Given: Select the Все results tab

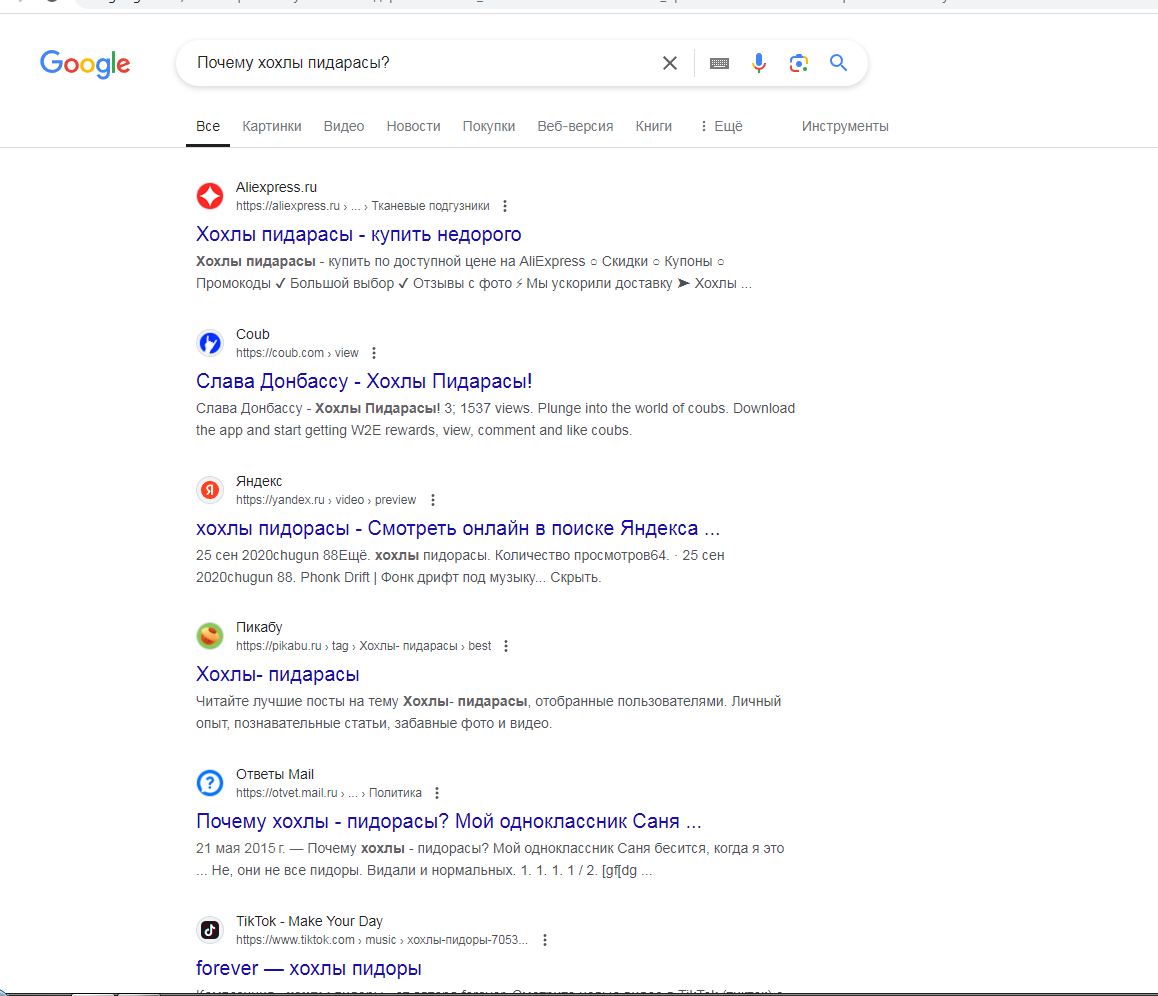Looking at the screenshot, I should point(208,126).
